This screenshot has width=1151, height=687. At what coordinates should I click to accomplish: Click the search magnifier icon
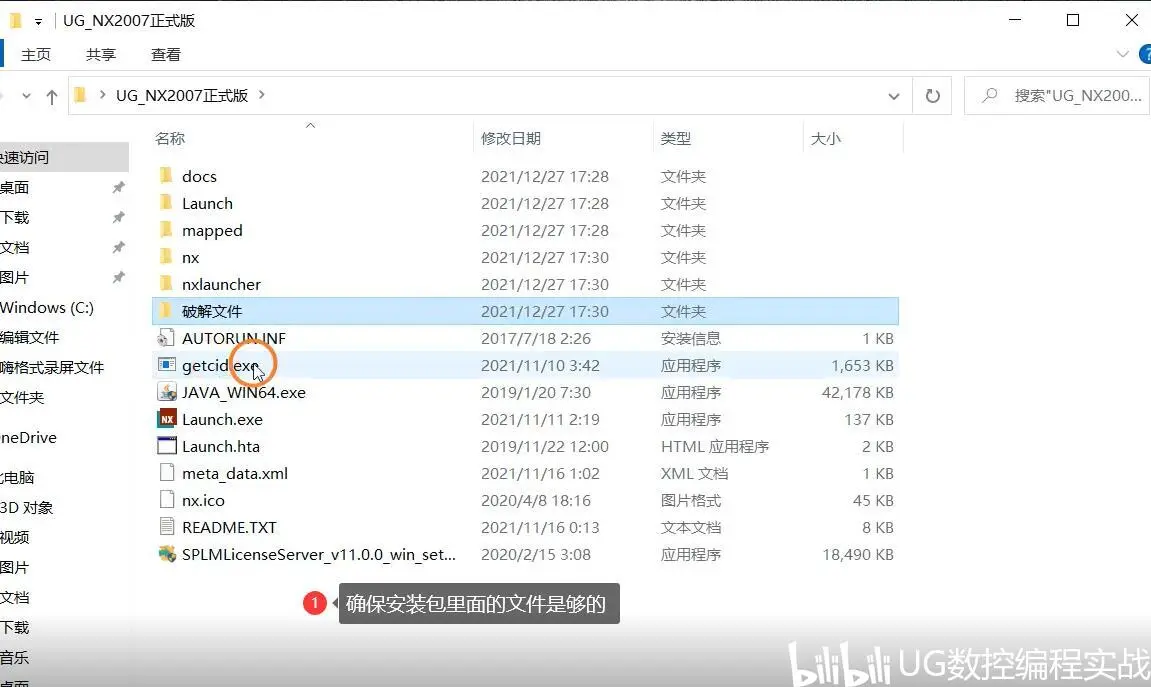point(990,95)
